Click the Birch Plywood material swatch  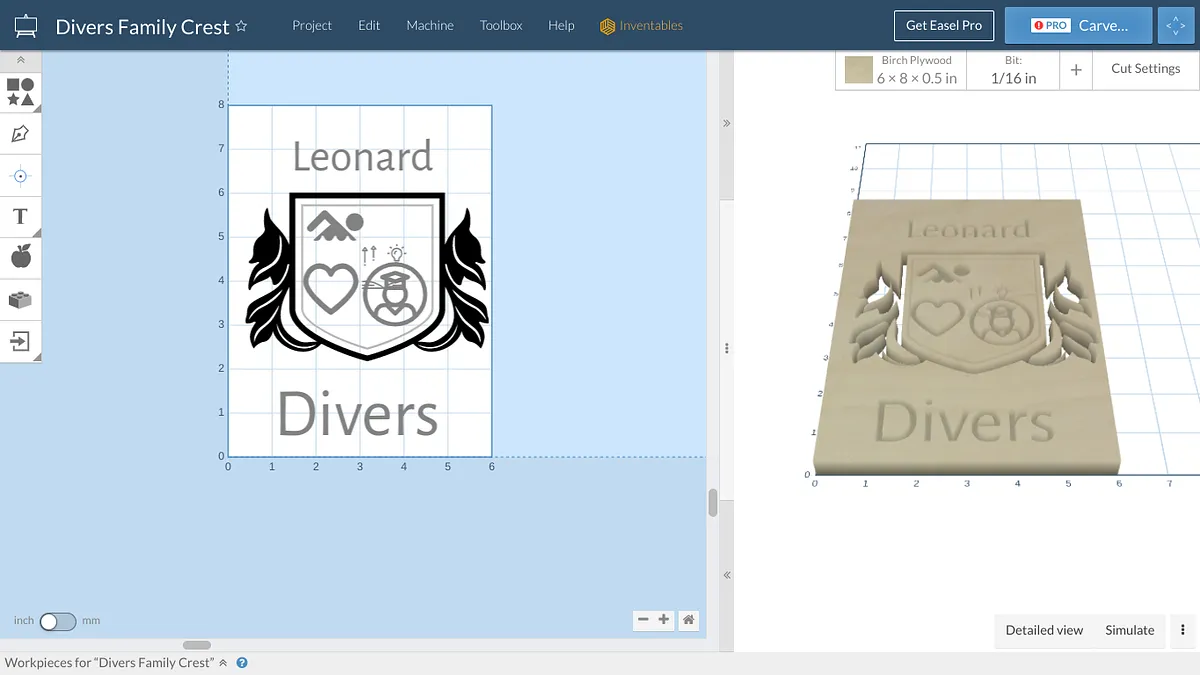coord(859,70)
